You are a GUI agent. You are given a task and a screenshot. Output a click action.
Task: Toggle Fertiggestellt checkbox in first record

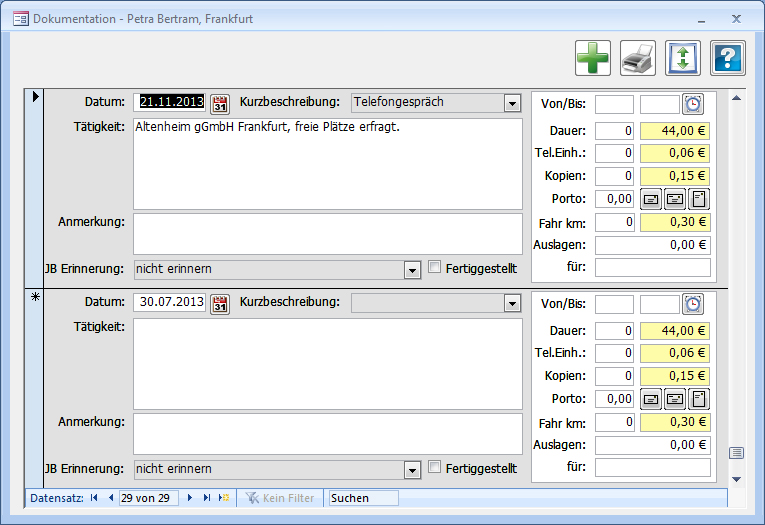(434, 267)
